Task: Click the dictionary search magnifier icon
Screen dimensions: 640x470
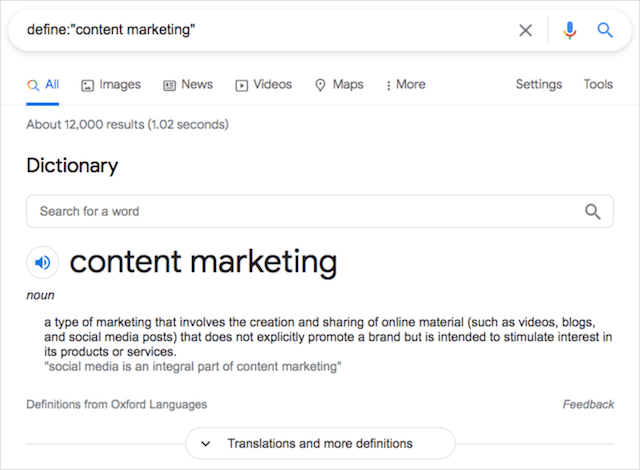Action: tap(593, 211)
